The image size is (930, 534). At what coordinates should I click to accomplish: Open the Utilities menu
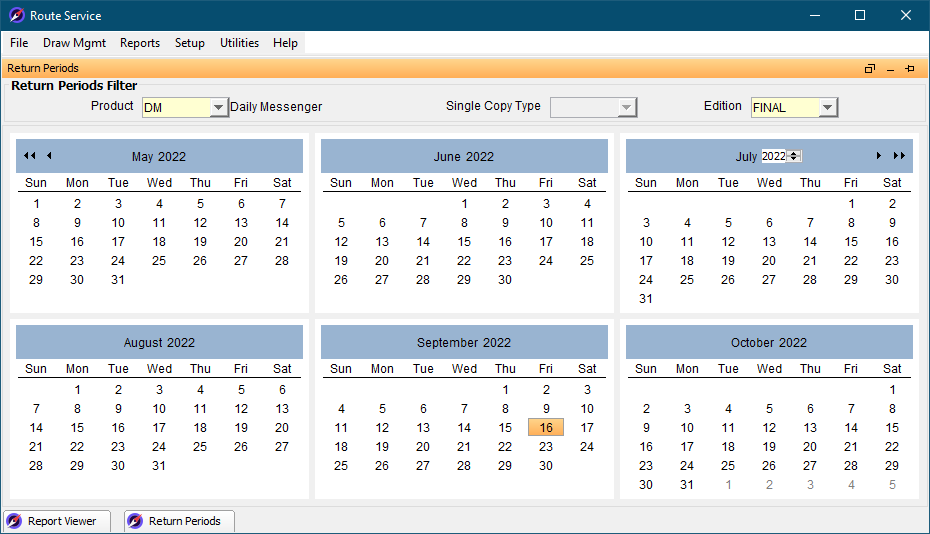[x=239, y=43]
